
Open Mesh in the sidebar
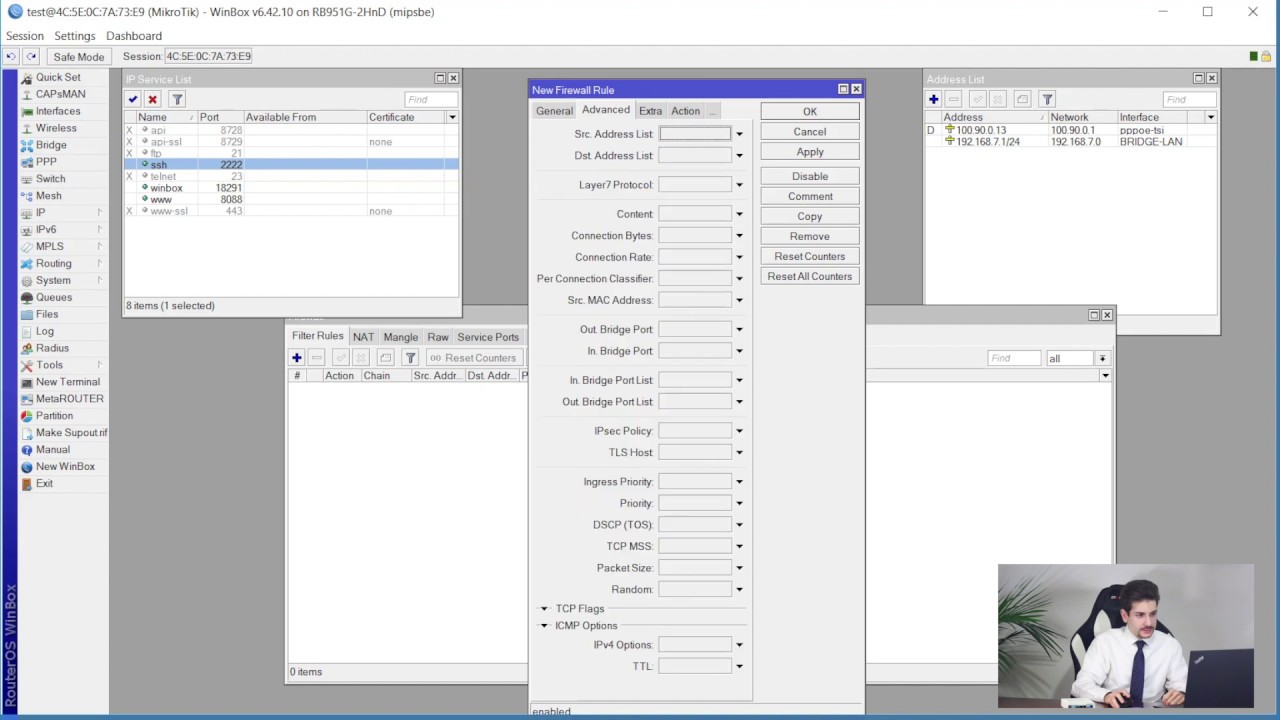tap(48, 196)
